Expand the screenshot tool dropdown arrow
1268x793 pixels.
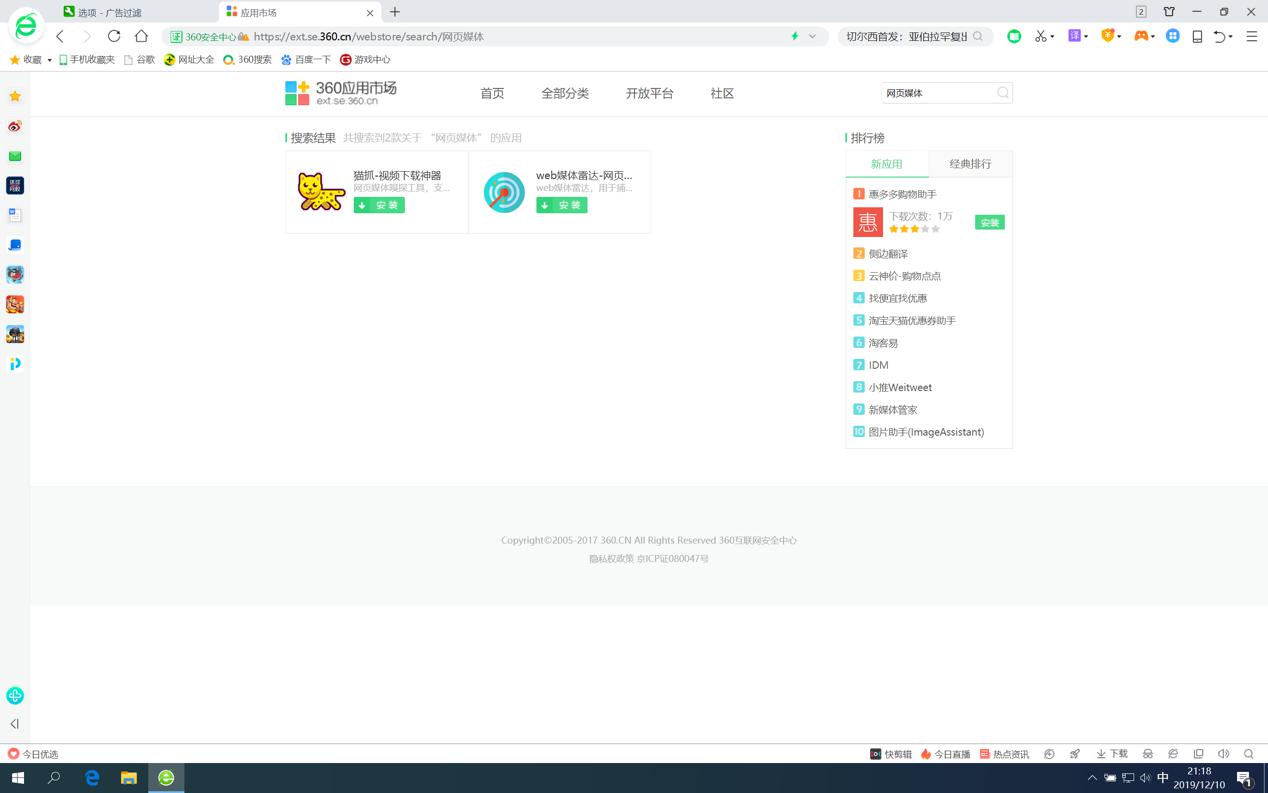coord(1054,37)
